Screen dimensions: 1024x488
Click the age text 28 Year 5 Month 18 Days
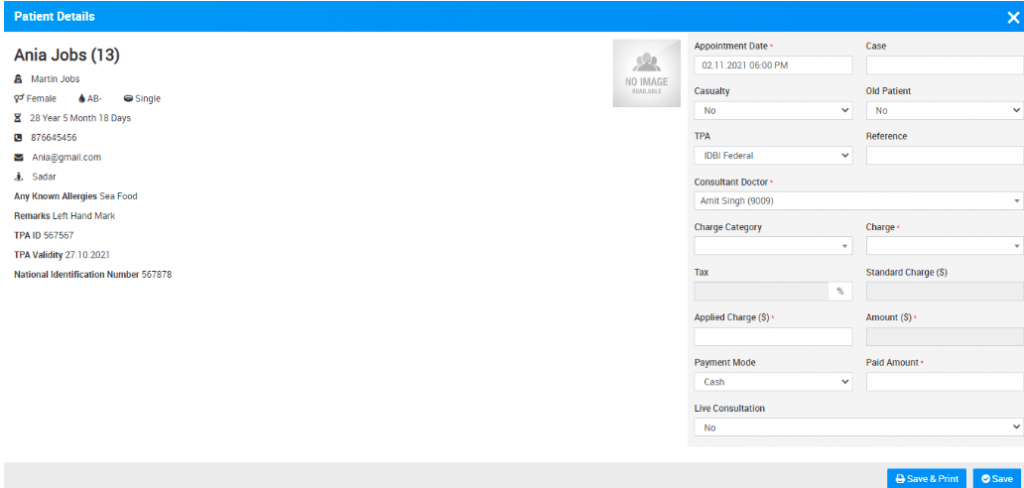pyautogui.click(x=80, y=118)
